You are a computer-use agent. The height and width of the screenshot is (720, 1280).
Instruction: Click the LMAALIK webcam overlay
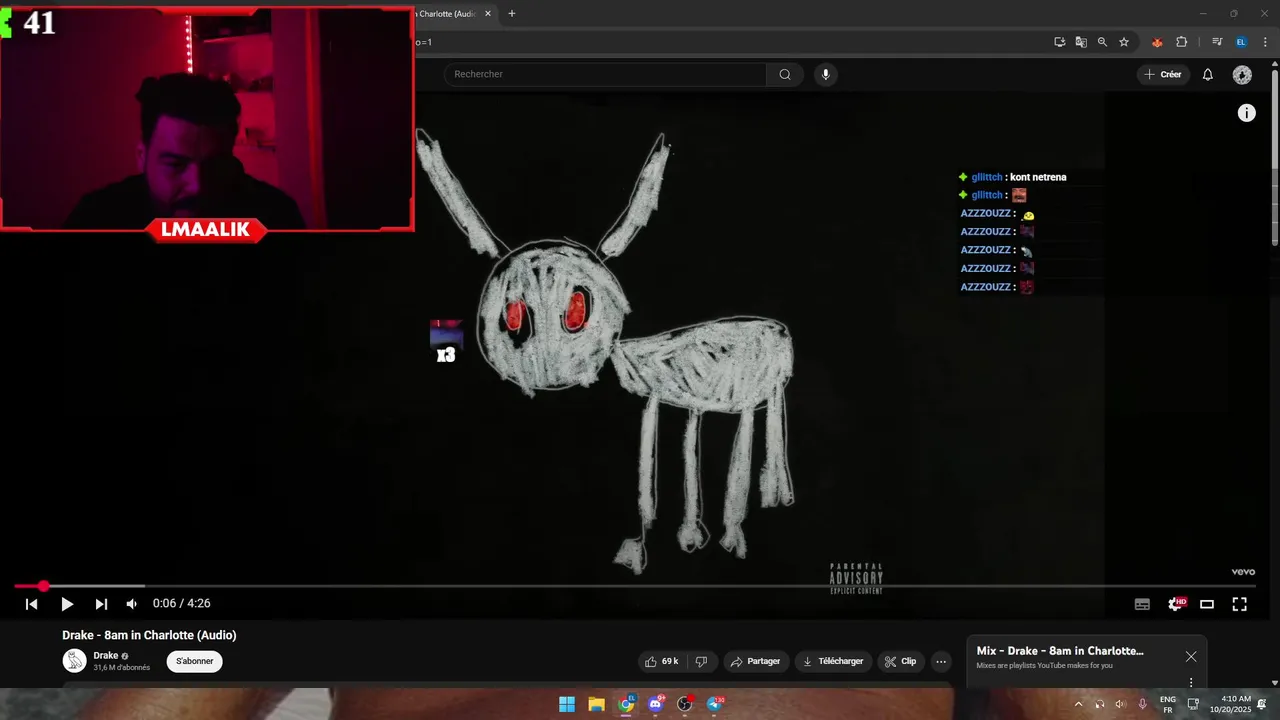(207, 125)
